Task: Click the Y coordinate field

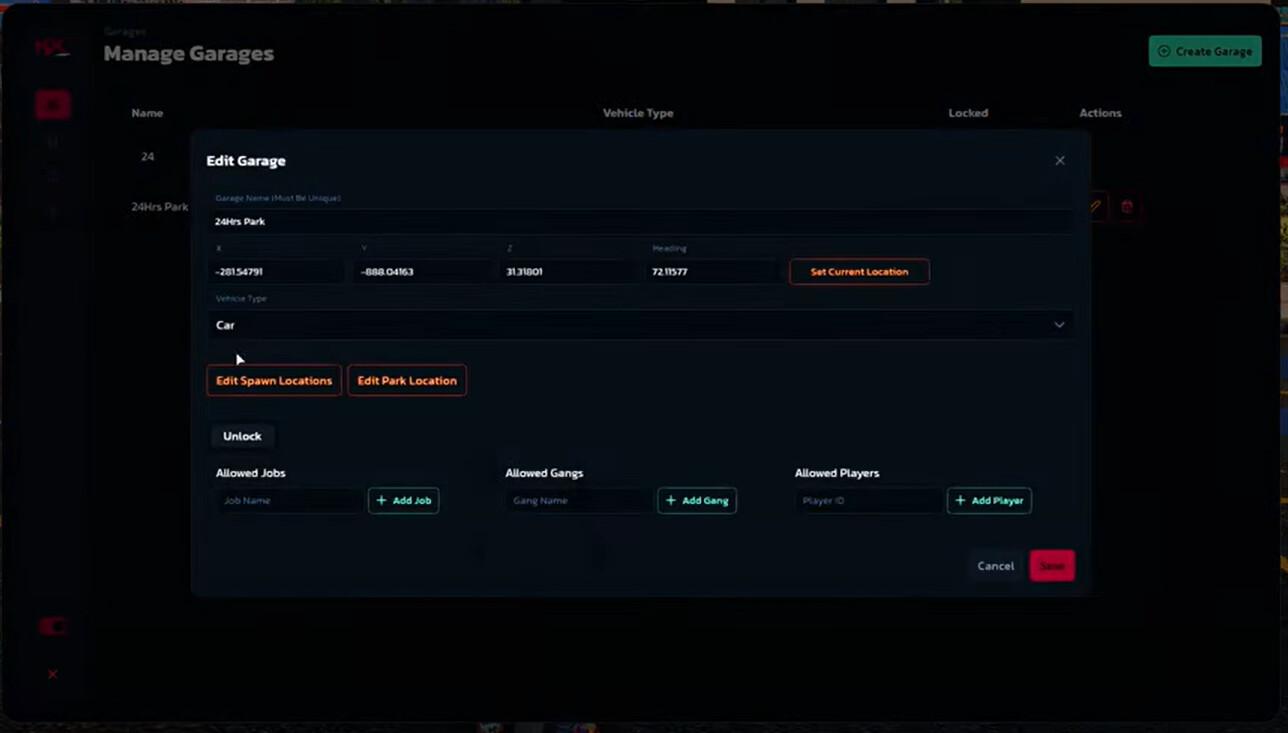Action: coord(423,271)
